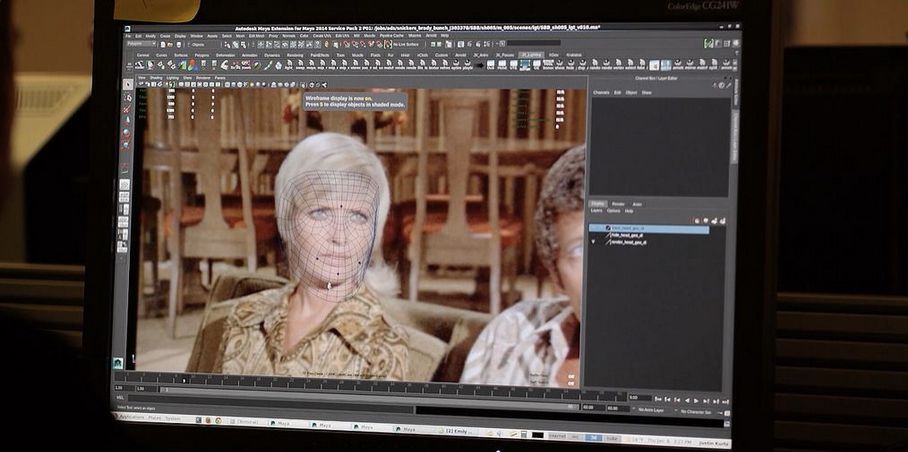Open the Pipeline Cache menu
The height and width of the screenshot is (452, 908).
pos(391,36)
